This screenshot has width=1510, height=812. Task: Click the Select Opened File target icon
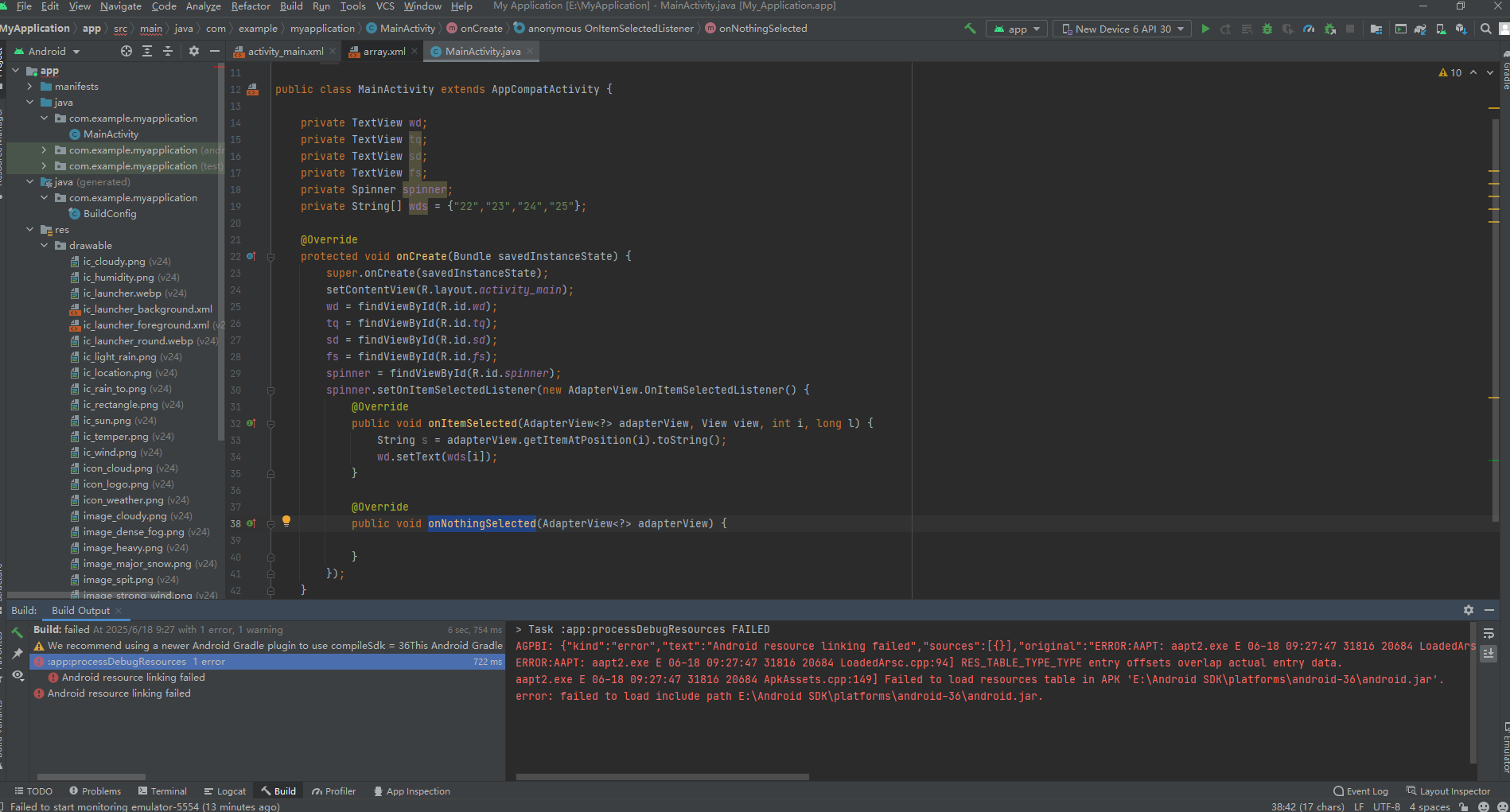[126, 51]
